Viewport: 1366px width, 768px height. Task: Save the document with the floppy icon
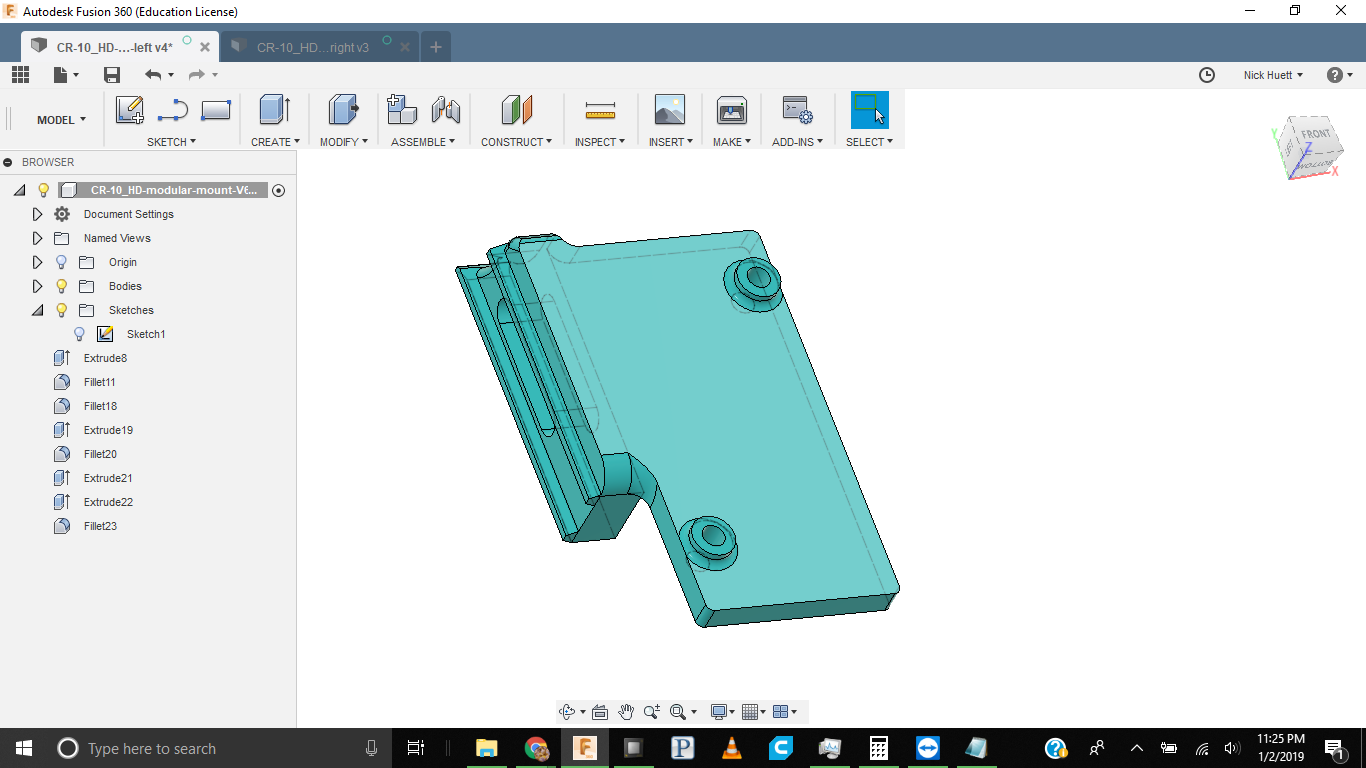(x=112, y=75)
